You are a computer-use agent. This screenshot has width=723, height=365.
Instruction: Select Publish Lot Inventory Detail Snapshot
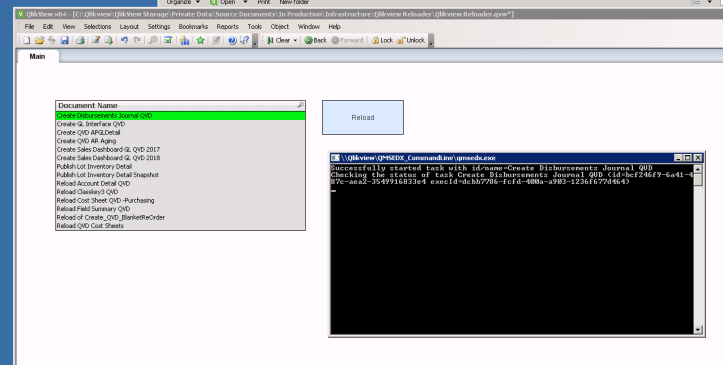pos(180,175)
